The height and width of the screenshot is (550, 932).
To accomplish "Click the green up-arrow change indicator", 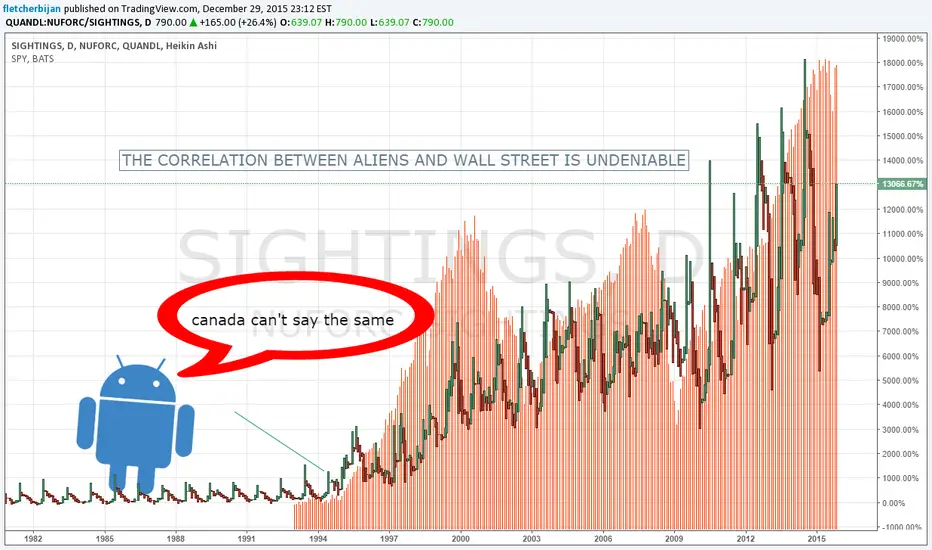I will tap(193, 23).
